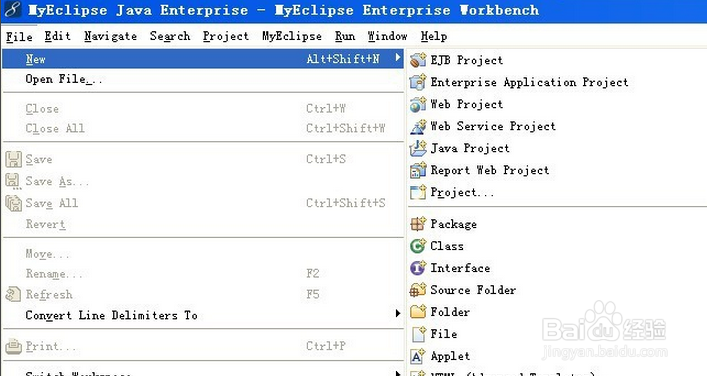This screenshot has width=707, height=376.
Task: Open the Window menu
Action: [387, 36]
